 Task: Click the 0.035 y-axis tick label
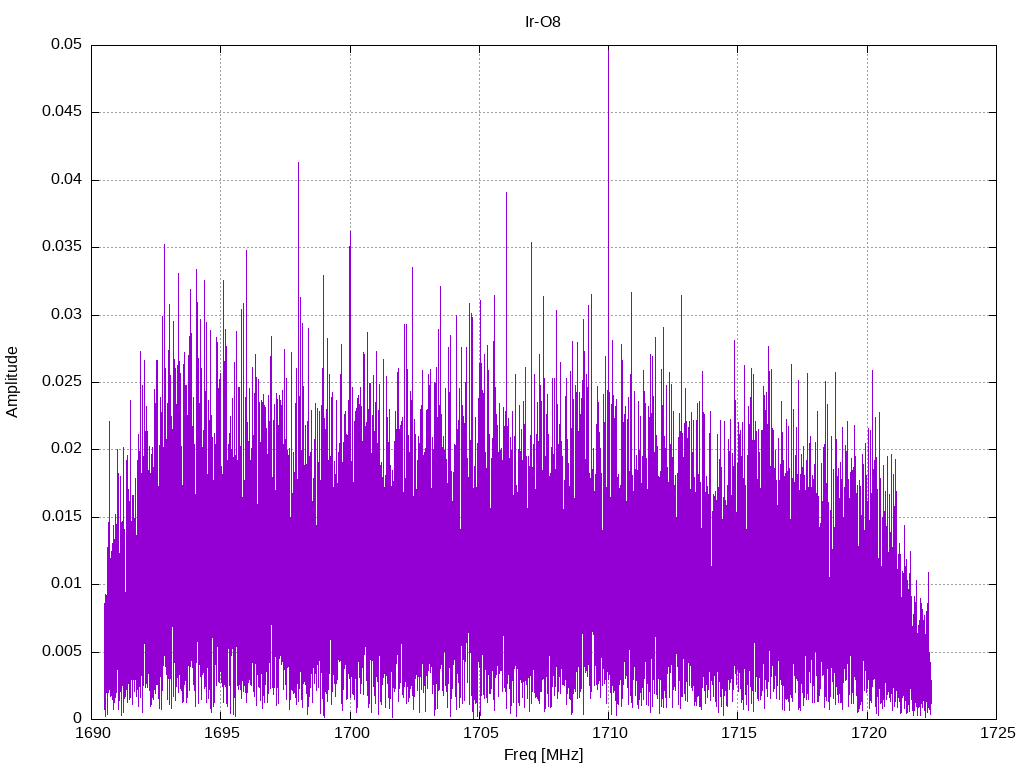pyautogui.click(x=61, y=247)
